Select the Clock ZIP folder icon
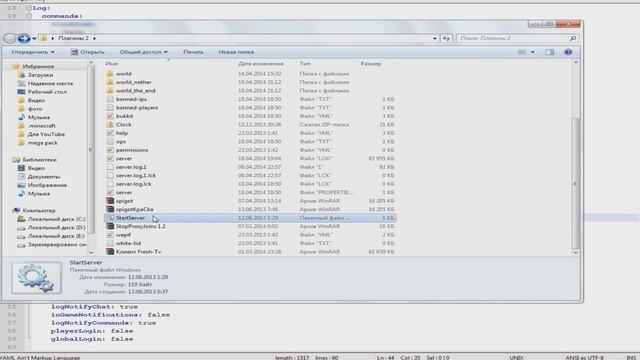640x360 pixels. coord(110,125)
